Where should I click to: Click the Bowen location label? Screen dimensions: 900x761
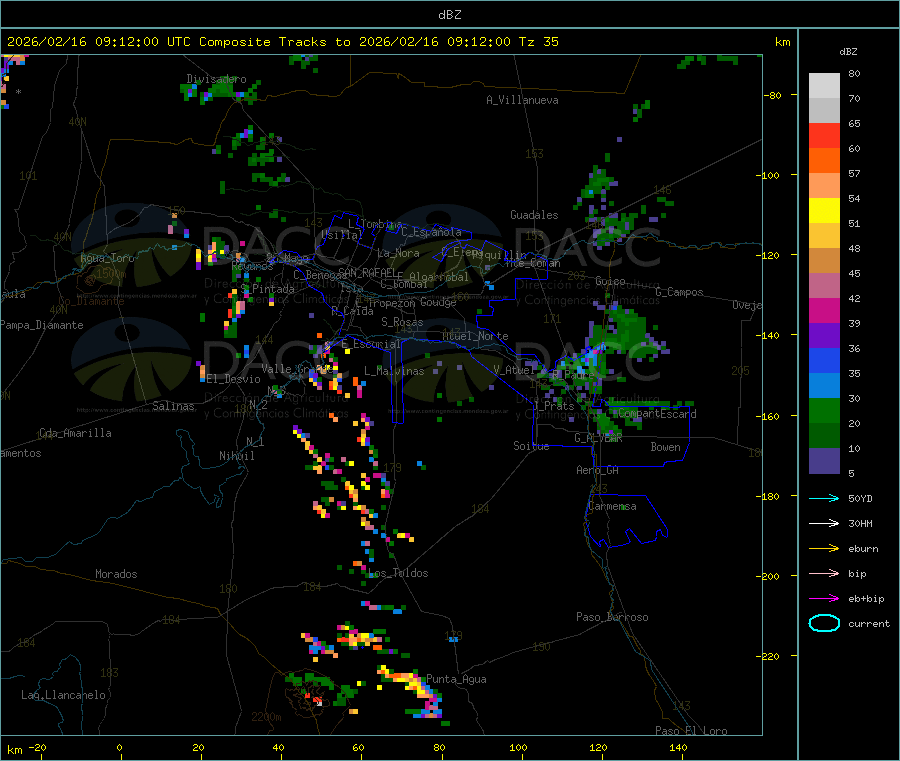pos(666,447)
